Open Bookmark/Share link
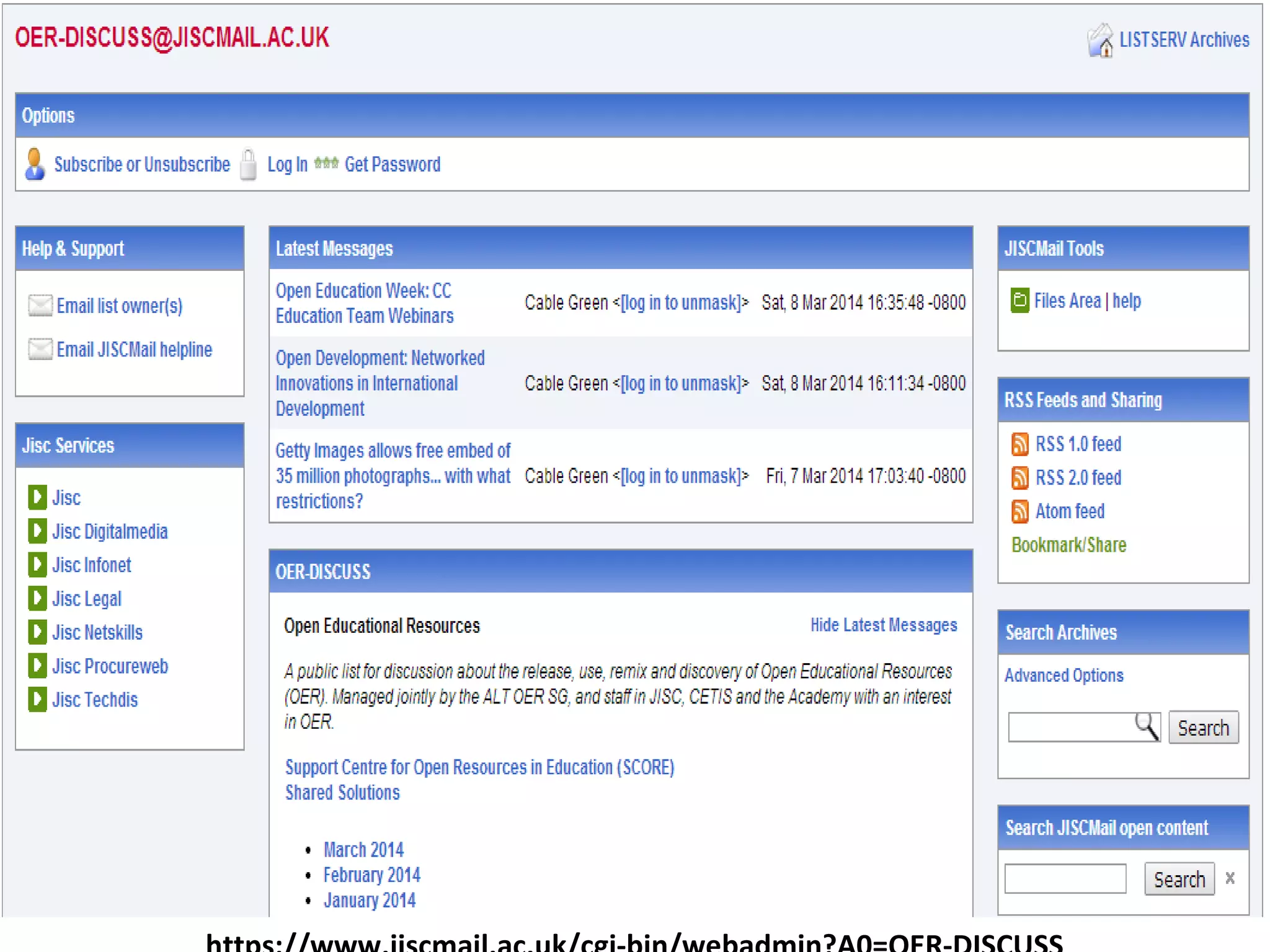1270x952 pixels. pyautogui.click(x=1068, y=545)
